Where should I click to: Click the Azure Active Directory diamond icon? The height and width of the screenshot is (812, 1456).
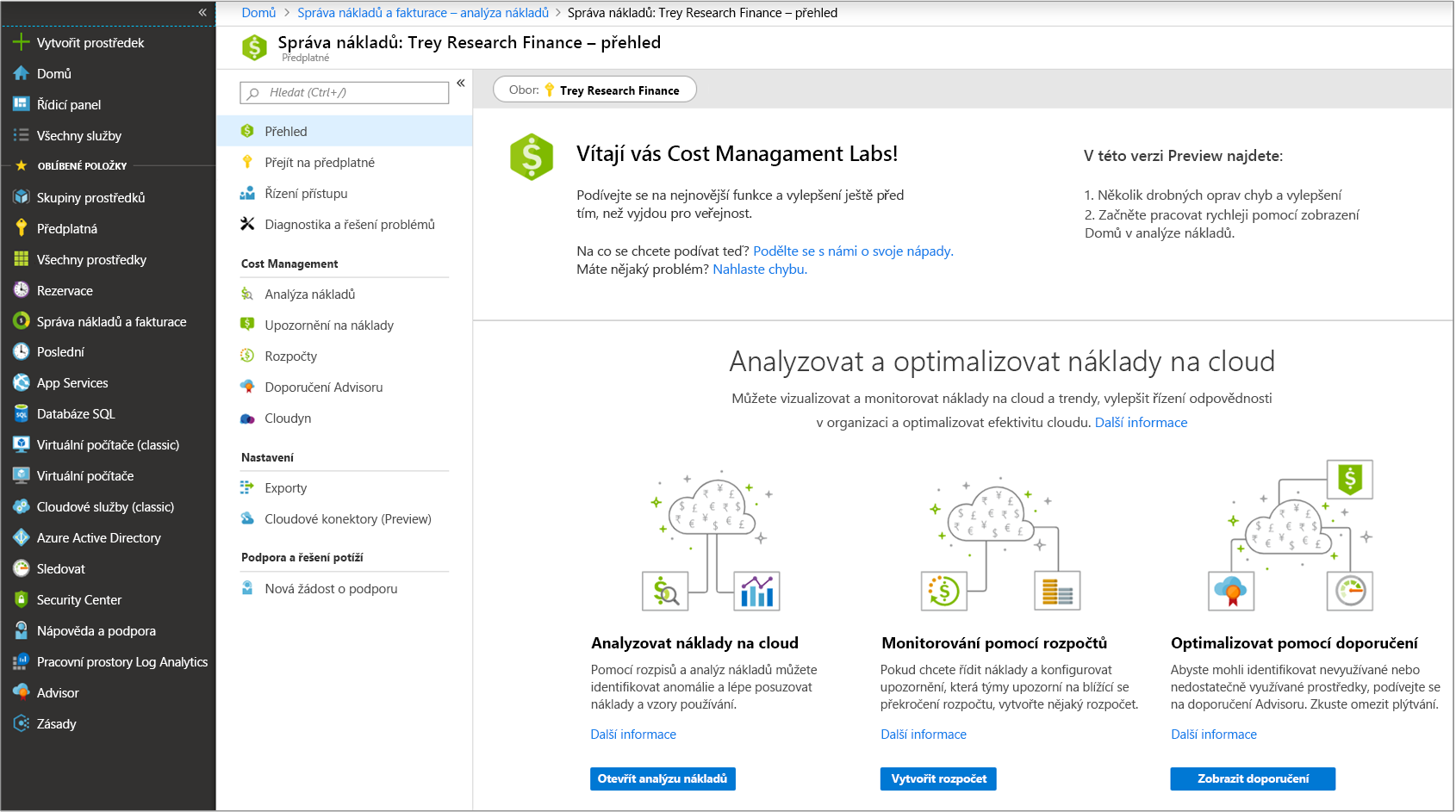click(x=21, y=537)
